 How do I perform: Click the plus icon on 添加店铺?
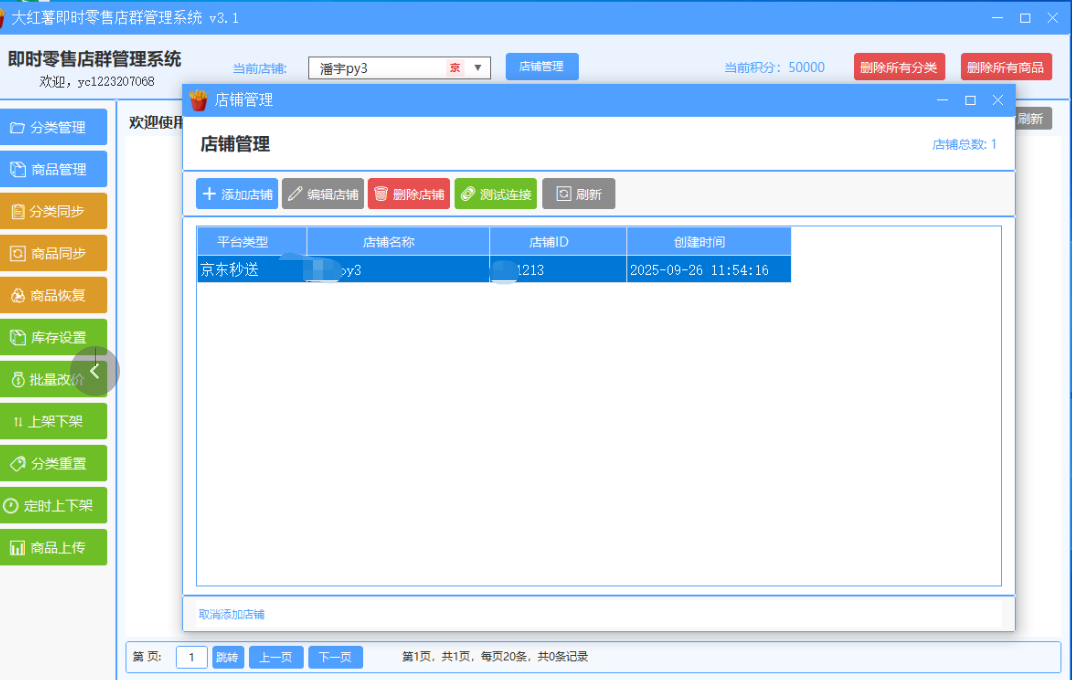click(x=209, y=194)
